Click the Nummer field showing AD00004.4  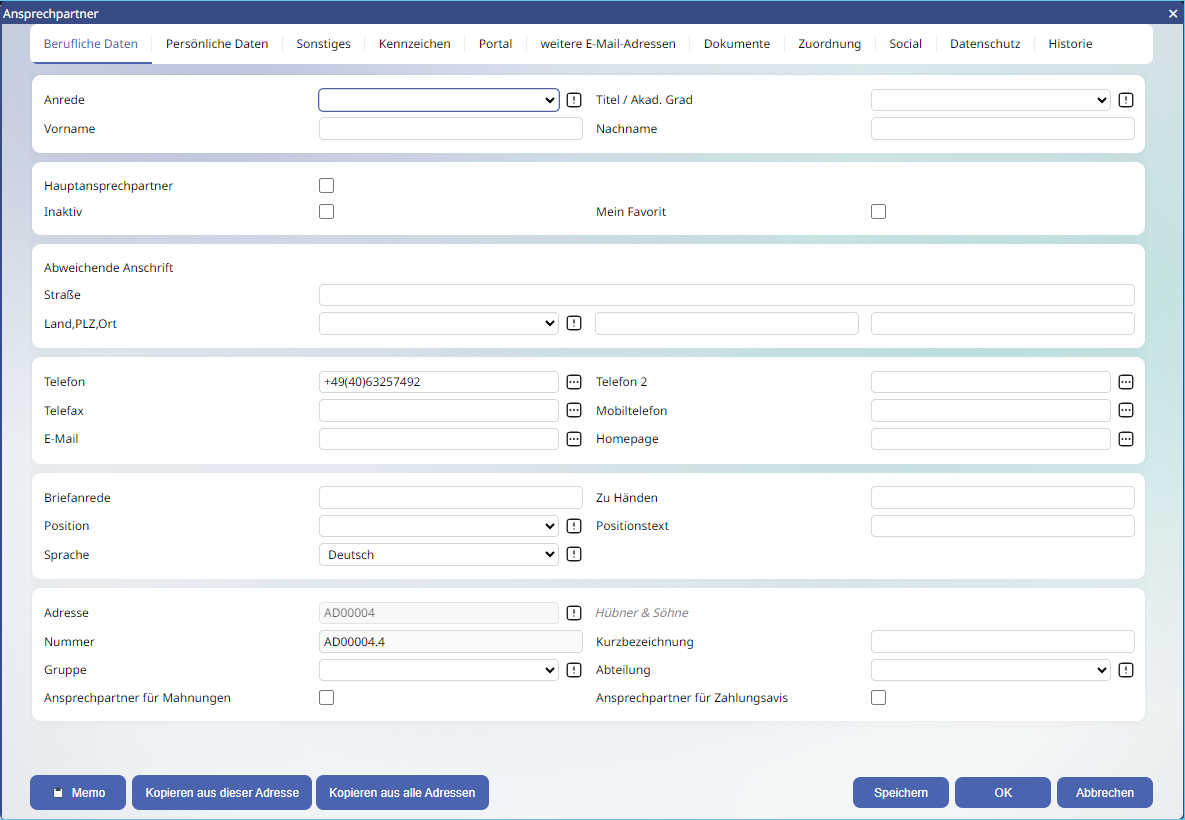451,642
